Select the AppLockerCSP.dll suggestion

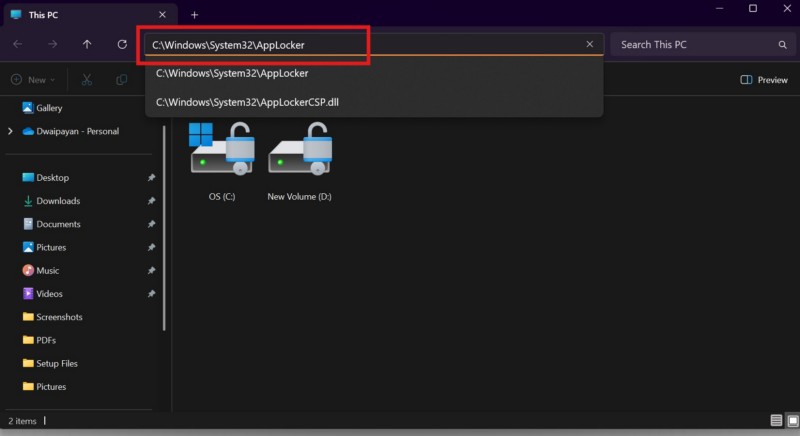pyautogui.click(x=374, y=102)
